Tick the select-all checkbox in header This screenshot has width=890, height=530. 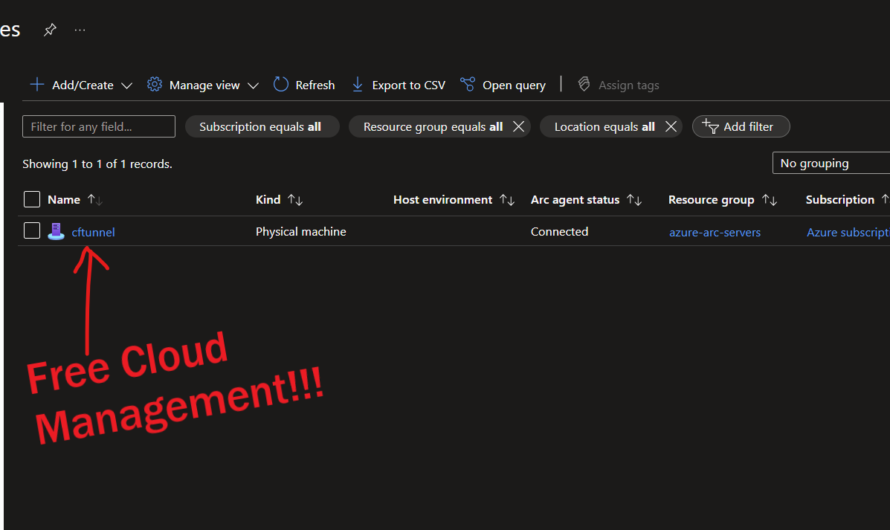(x=32, y=199)
